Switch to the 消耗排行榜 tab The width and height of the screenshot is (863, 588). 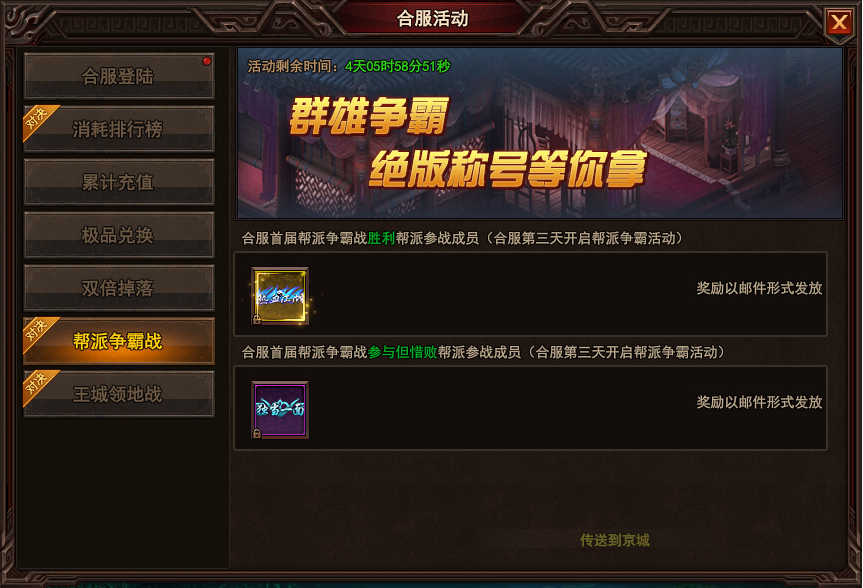pyautogui.click(x=118, y=129)
